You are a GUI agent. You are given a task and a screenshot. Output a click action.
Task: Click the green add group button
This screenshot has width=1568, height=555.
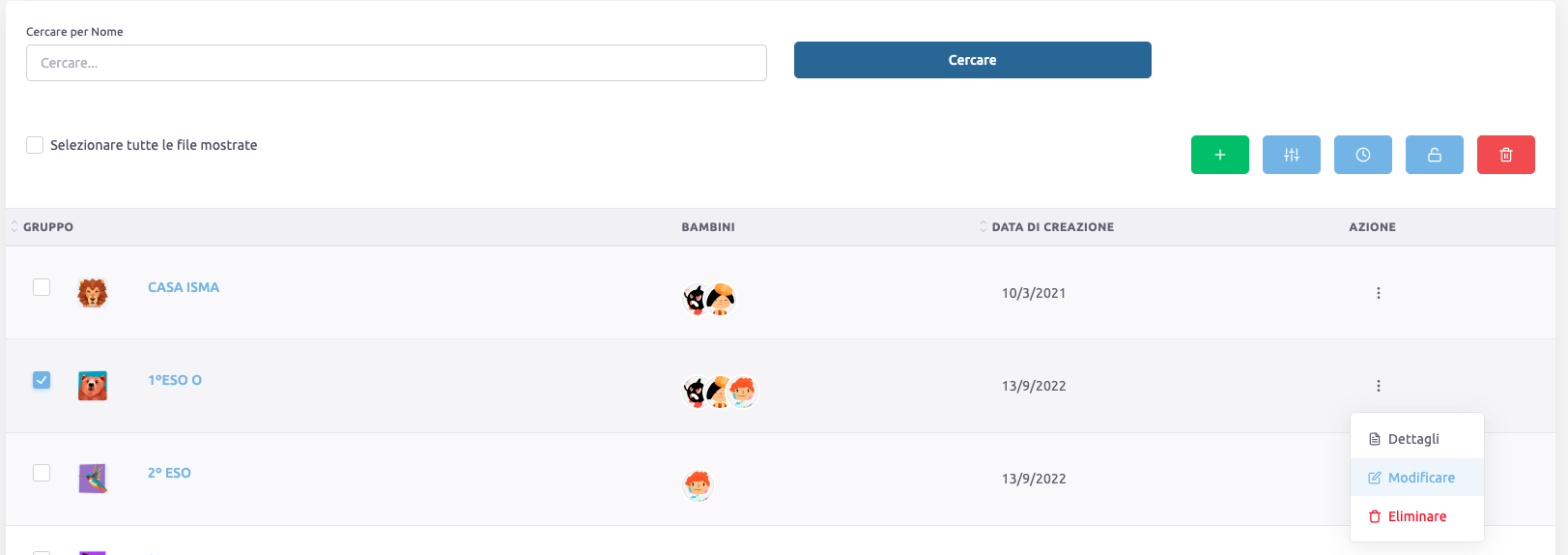(x=1219, y=155)
